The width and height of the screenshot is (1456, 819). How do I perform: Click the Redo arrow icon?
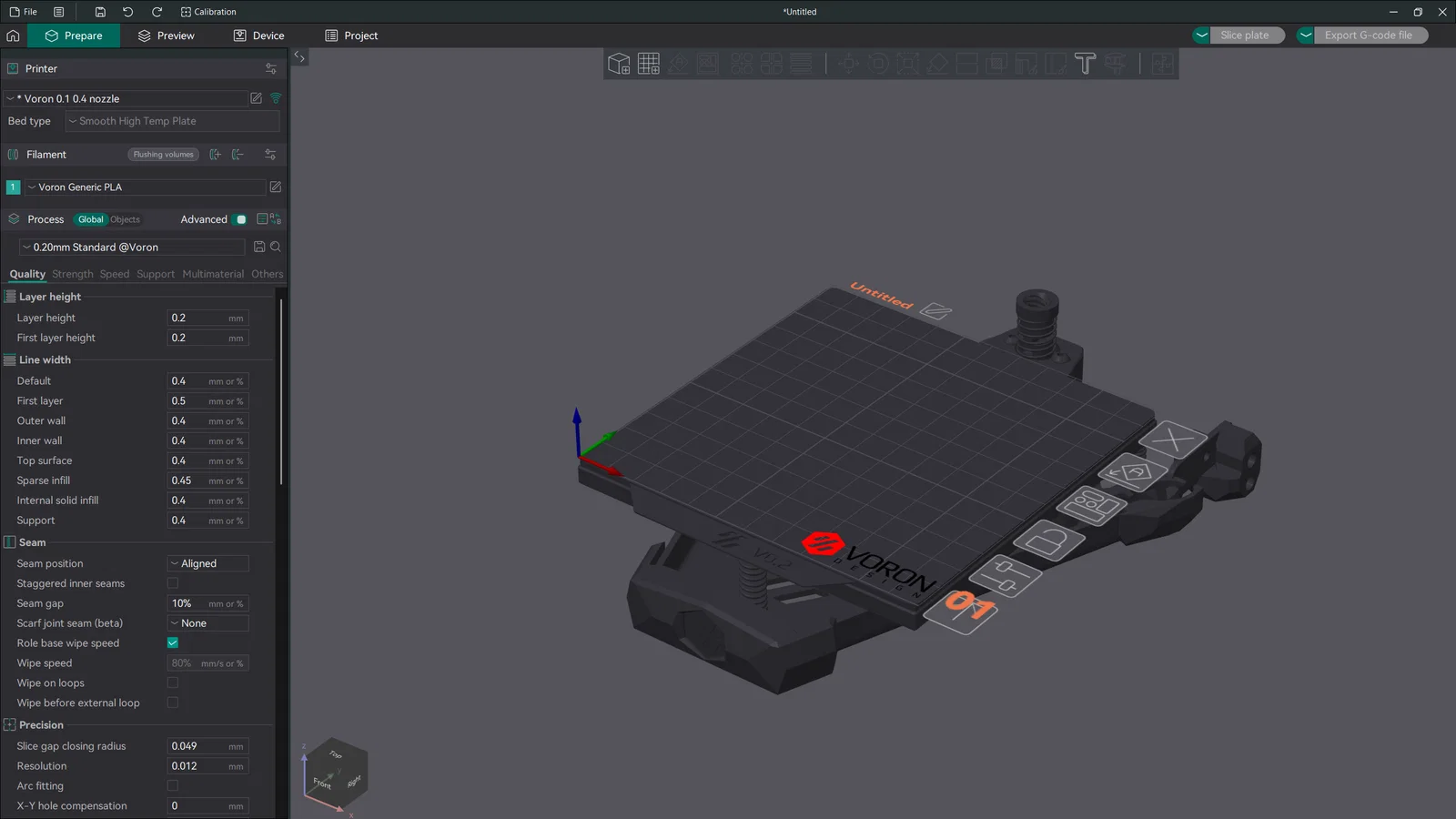click(157, 12)
